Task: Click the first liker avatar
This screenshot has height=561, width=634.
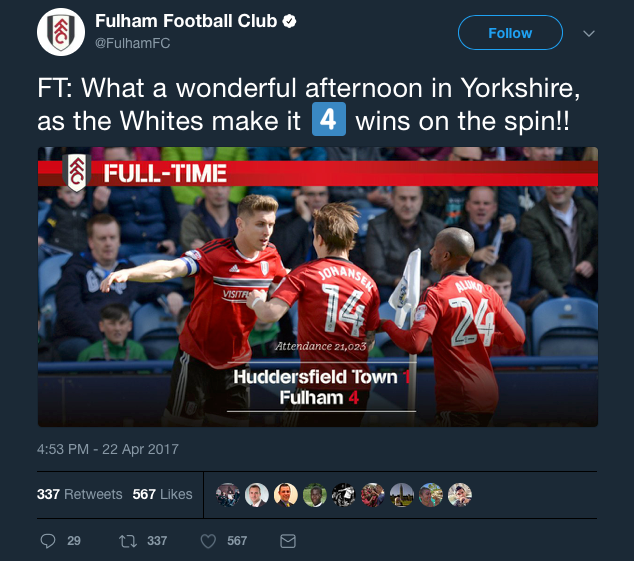Action: (x=228, y=495)
